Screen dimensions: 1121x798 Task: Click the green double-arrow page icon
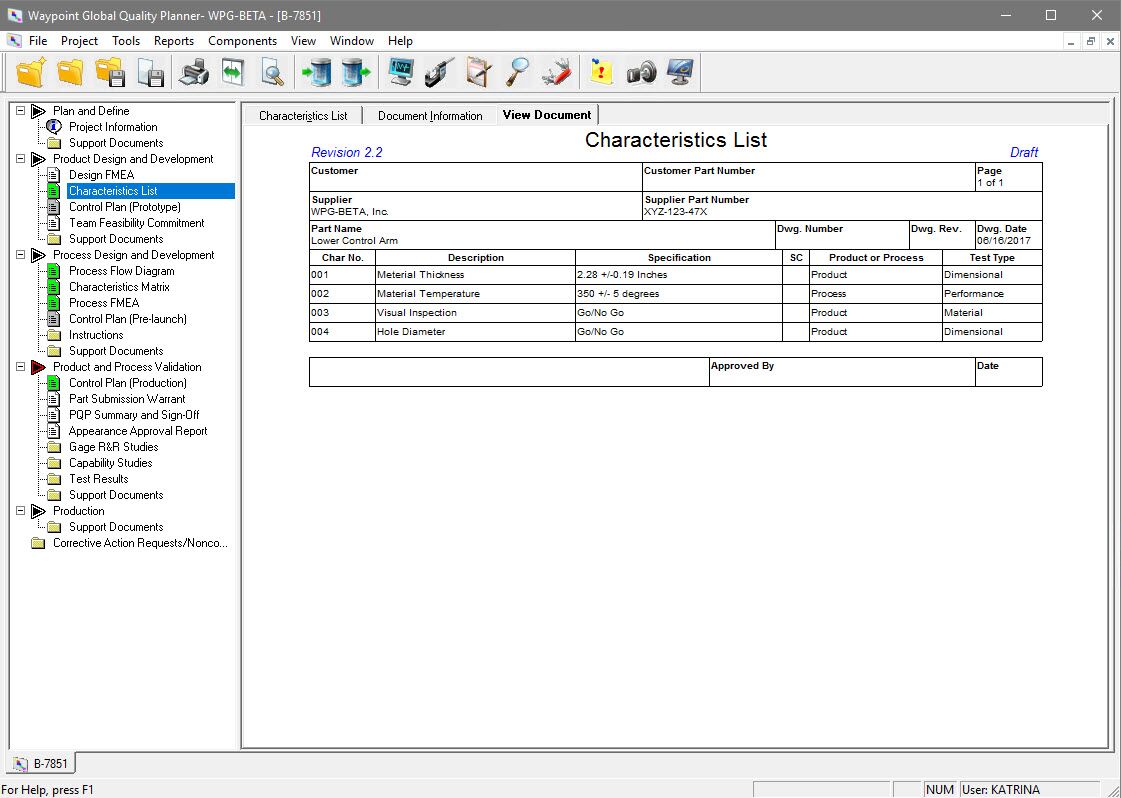(233, 72)
